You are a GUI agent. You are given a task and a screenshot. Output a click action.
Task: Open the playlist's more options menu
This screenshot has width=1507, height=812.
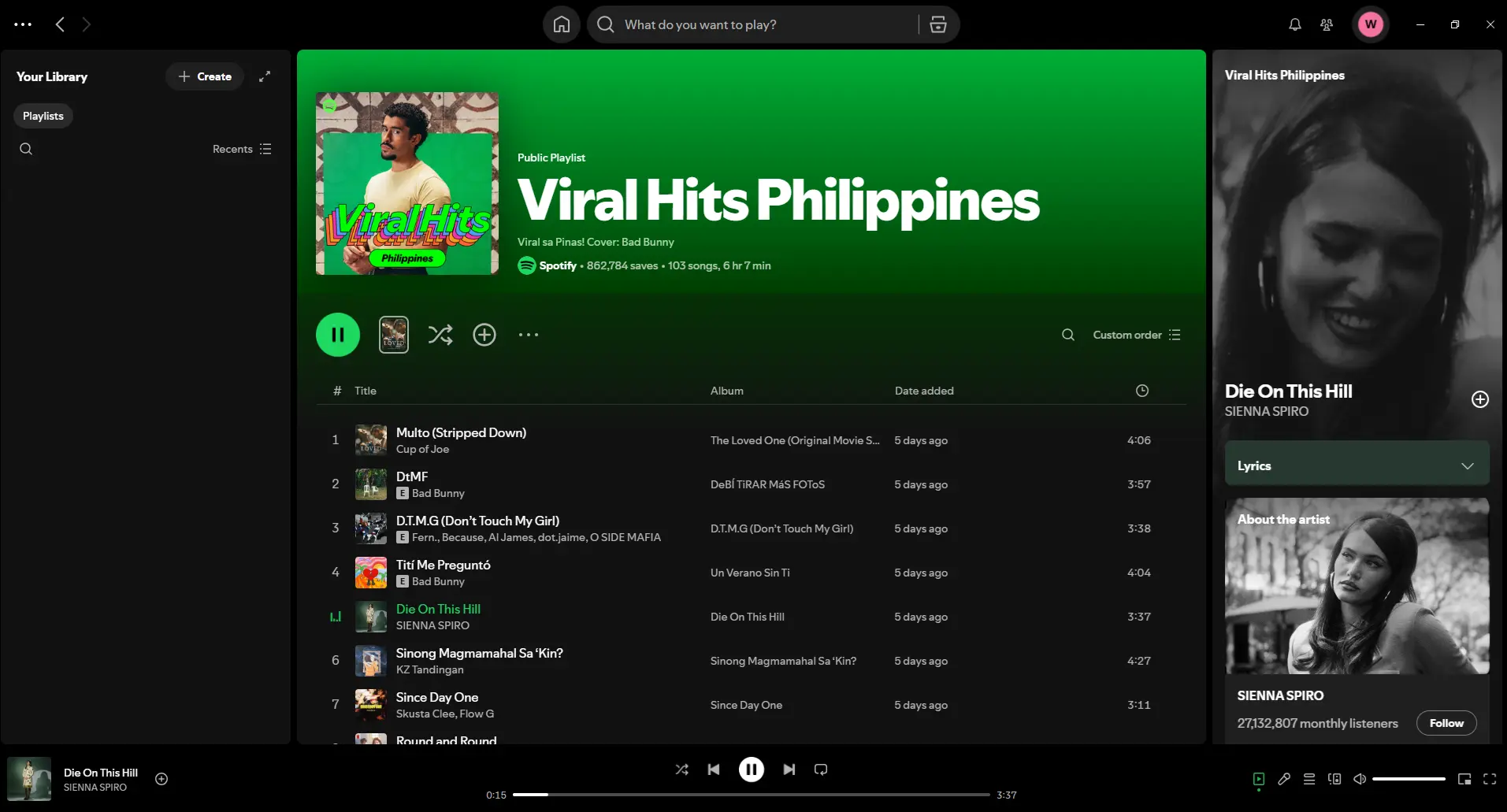click(529, 335)
